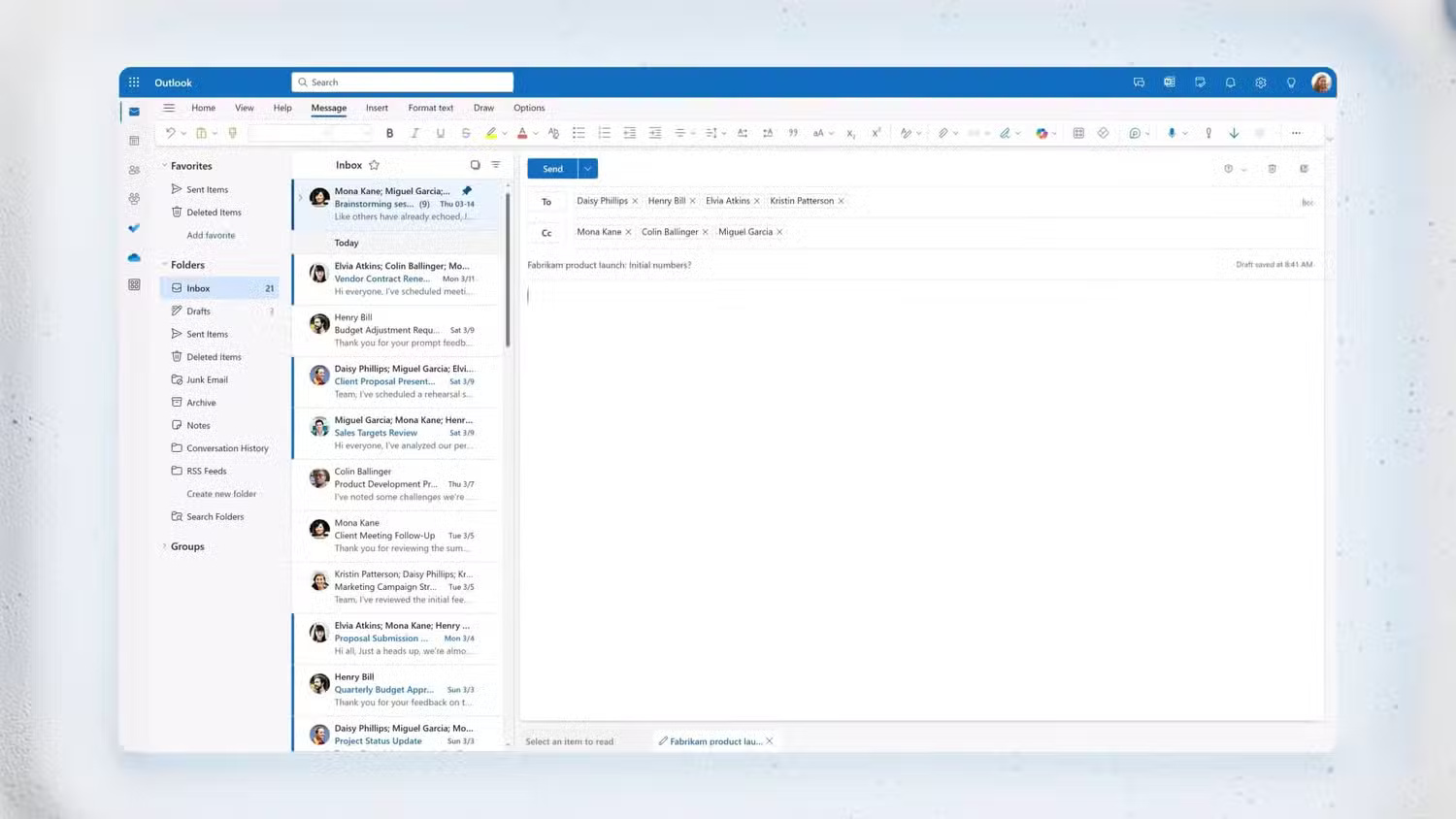Insert a table from the toolbar
Image resolution: width=1456 pixels, height=819 pixels.
point(1078,133)
